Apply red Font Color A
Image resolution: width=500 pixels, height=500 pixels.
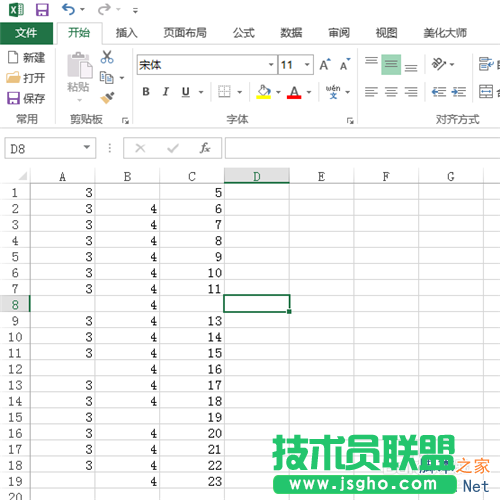click(x=294, y=92)
